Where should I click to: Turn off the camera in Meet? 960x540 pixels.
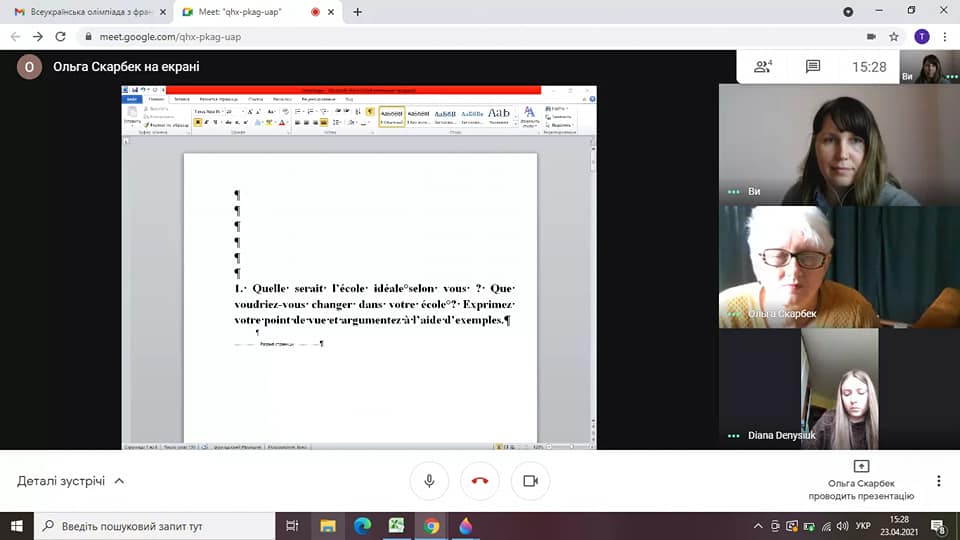pyautogui.click(x=530, y=481)
